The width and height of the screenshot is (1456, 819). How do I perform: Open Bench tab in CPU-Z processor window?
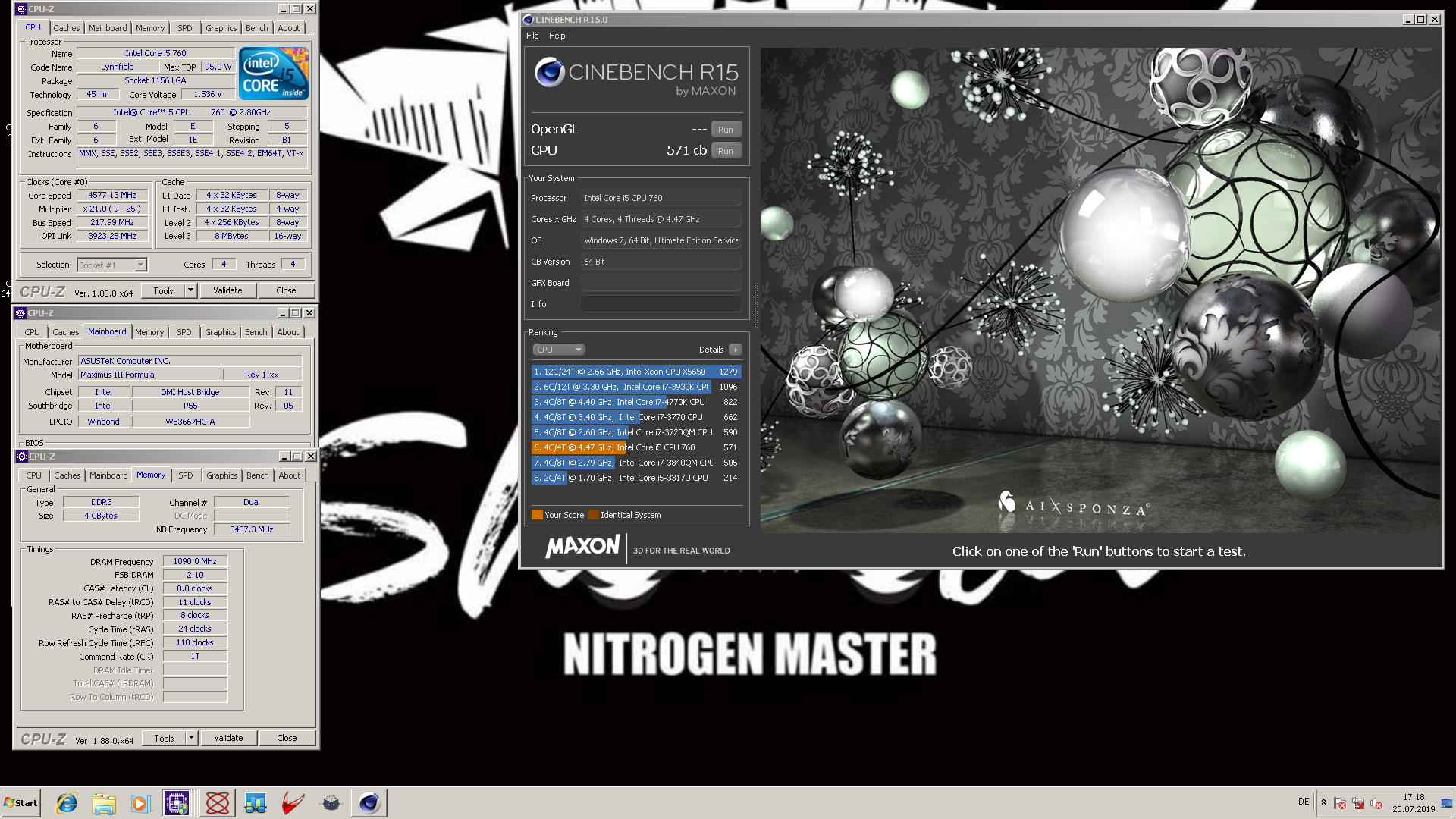[257, 28]
